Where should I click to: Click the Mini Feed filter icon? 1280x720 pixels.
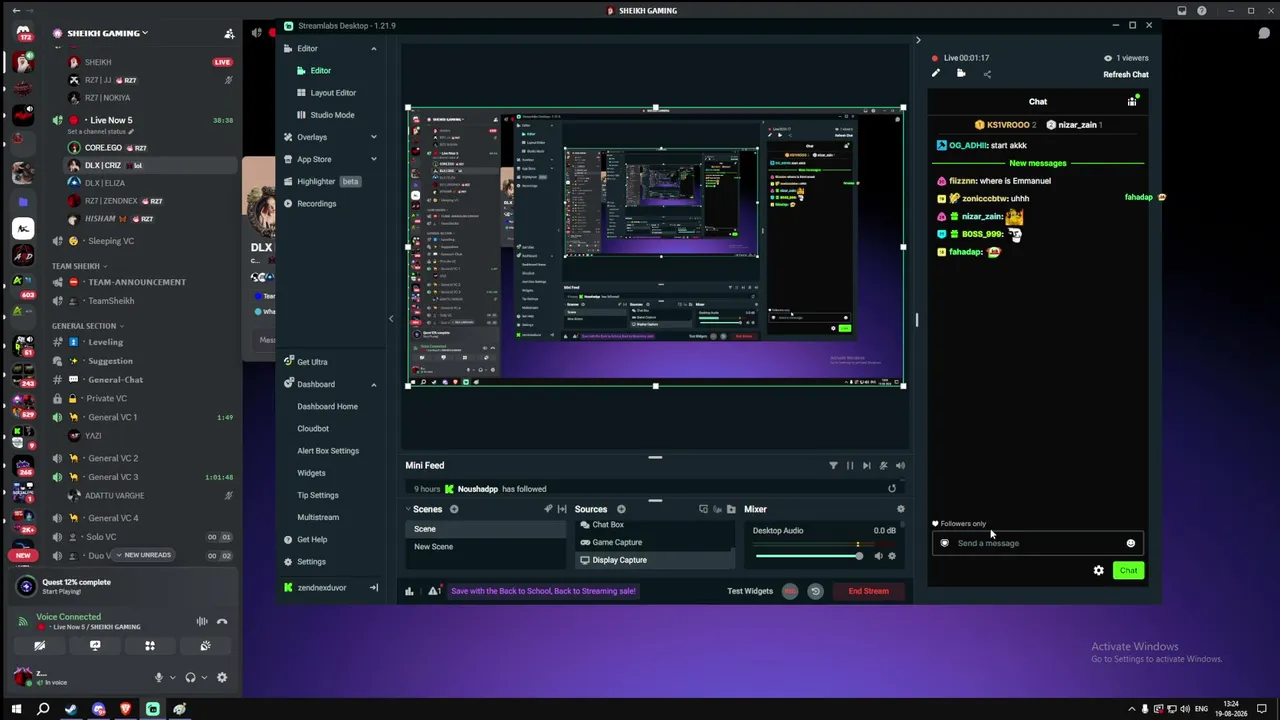[833, 465]
